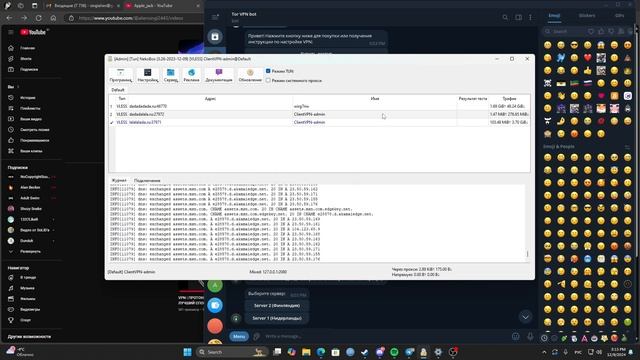Reload the browser page

point(38,18)
